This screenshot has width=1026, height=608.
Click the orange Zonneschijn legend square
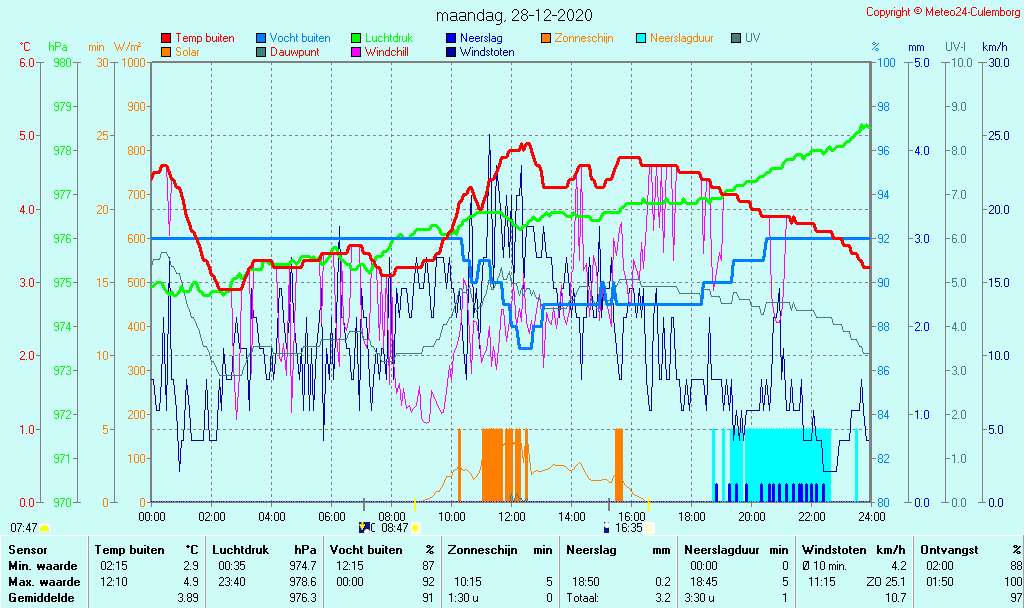(x=546, y=38)
